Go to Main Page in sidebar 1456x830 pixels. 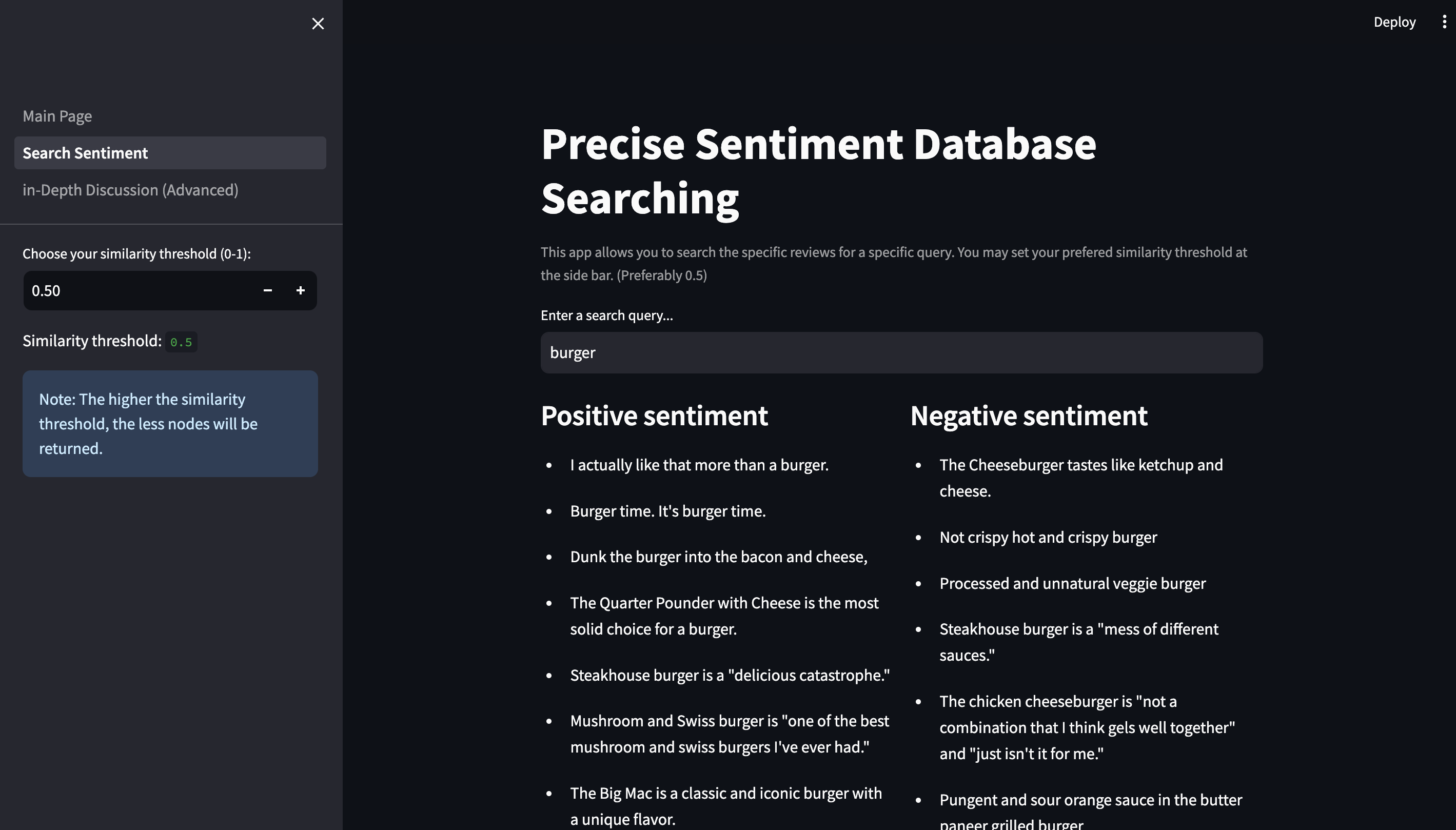click(x=57, y=116)
